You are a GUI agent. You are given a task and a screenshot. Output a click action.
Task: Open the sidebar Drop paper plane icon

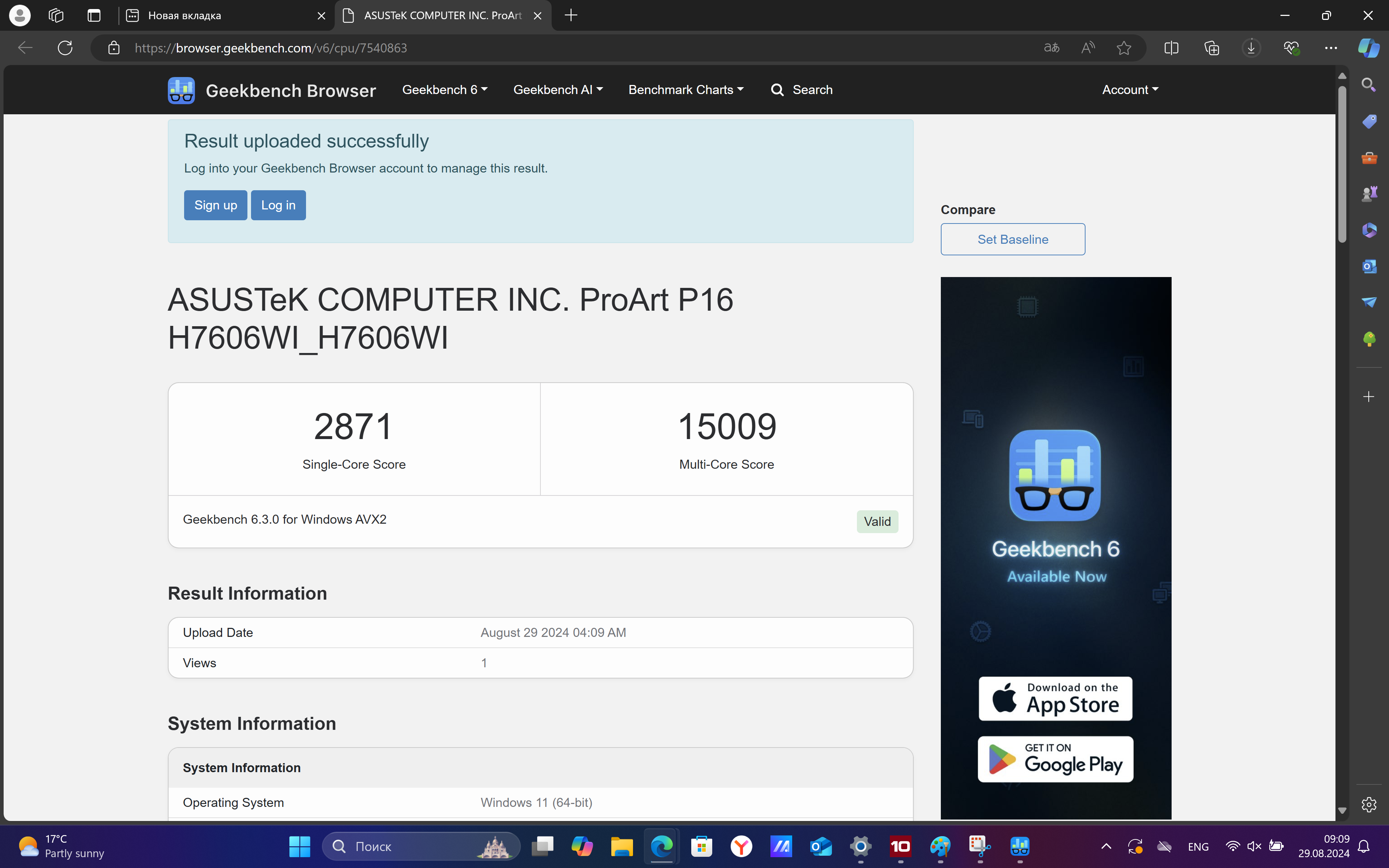[1369, 303]
